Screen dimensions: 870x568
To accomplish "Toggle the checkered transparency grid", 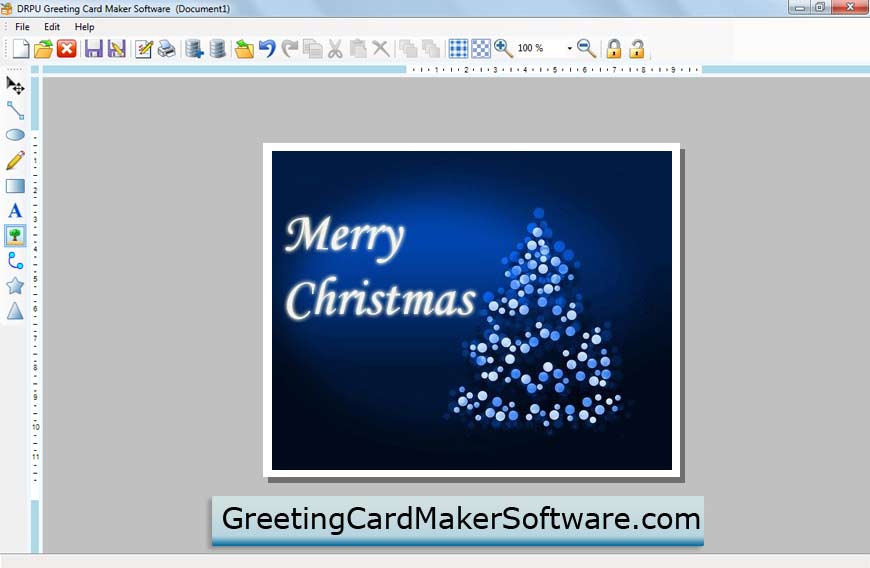I will (x=481, y=49).
